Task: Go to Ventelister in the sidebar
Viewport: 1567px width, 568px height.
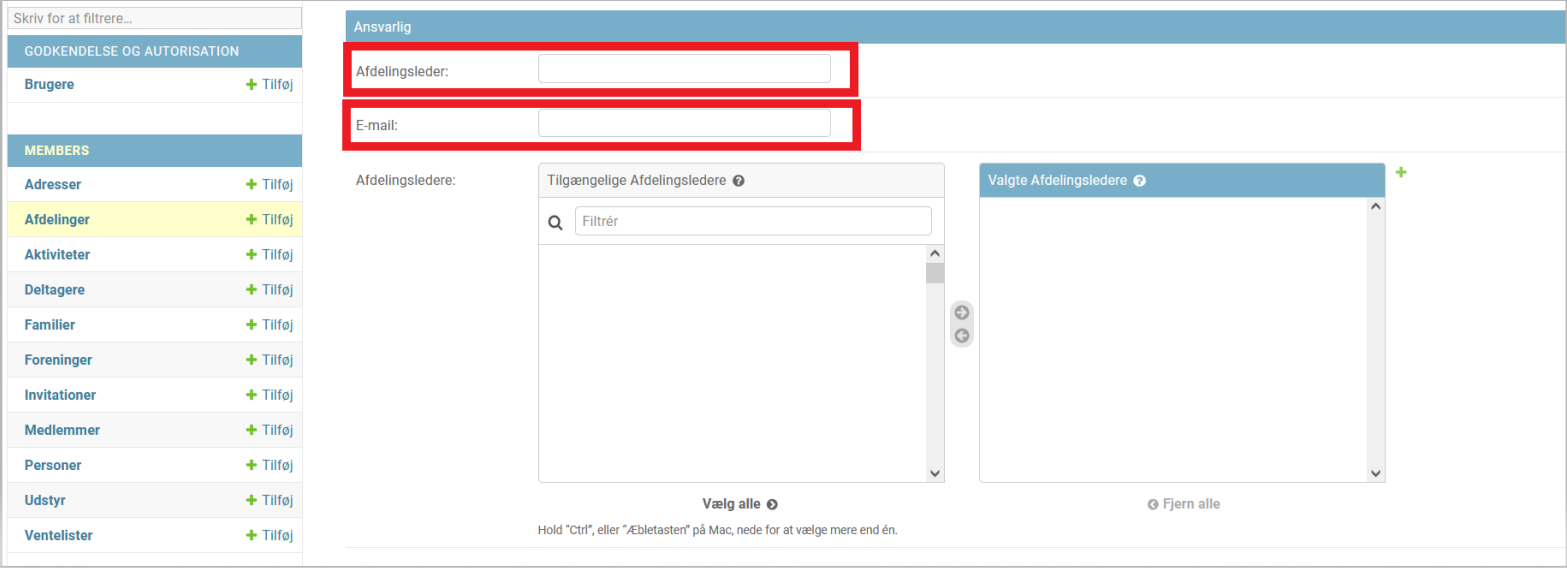Action: point(58,535)
